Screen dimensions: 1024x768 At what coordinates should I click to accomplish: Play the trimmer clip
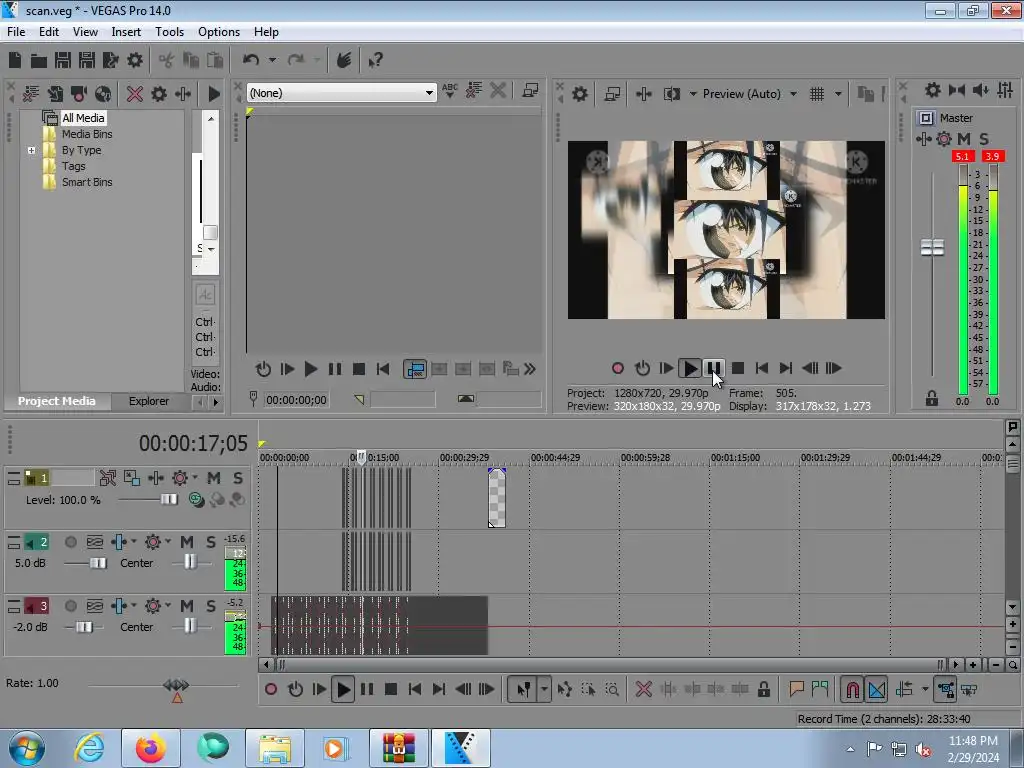pyautogui.click(x=311, y=369)
